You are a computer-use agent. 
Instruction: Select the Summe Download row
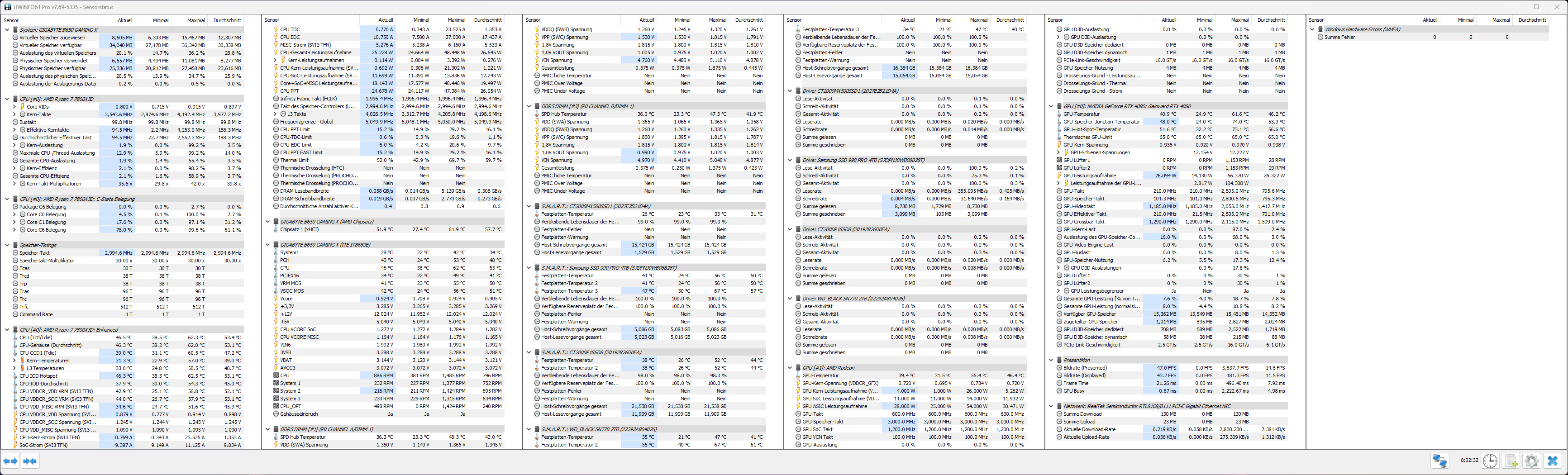[1172, 414]
